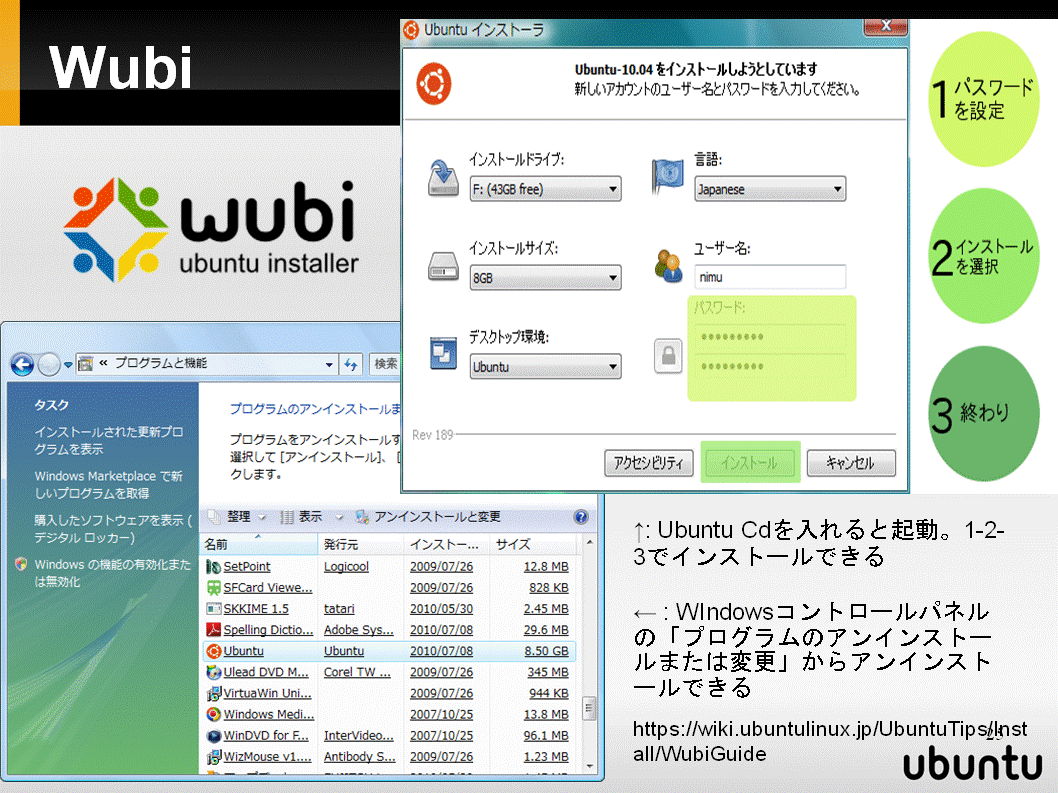Click the Spelling Dictionary Adobe icon

tap(213, 630)
